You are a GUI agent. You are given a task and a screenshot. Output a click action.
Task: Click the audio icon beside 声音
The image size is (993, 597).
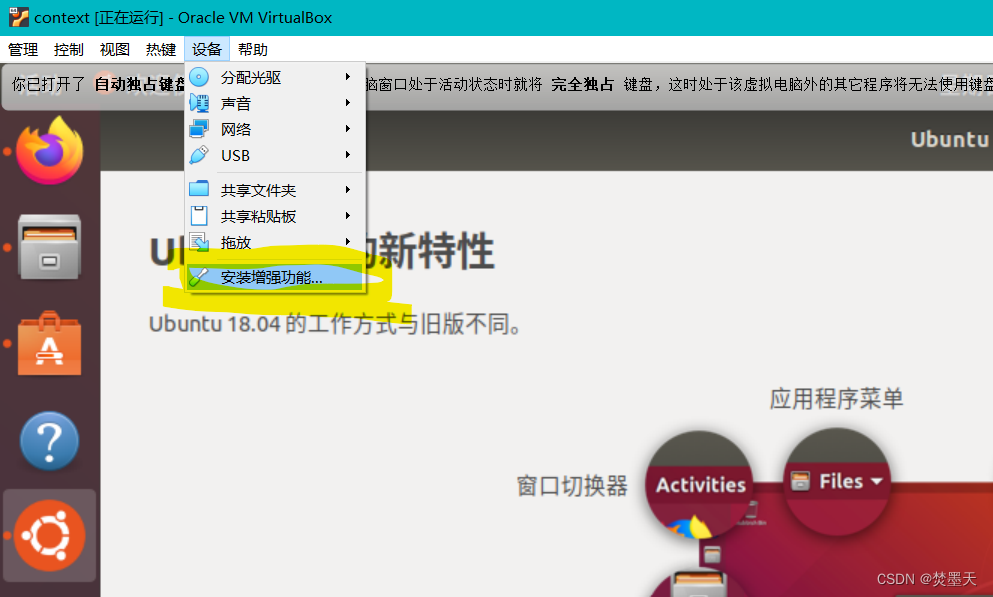199,103
